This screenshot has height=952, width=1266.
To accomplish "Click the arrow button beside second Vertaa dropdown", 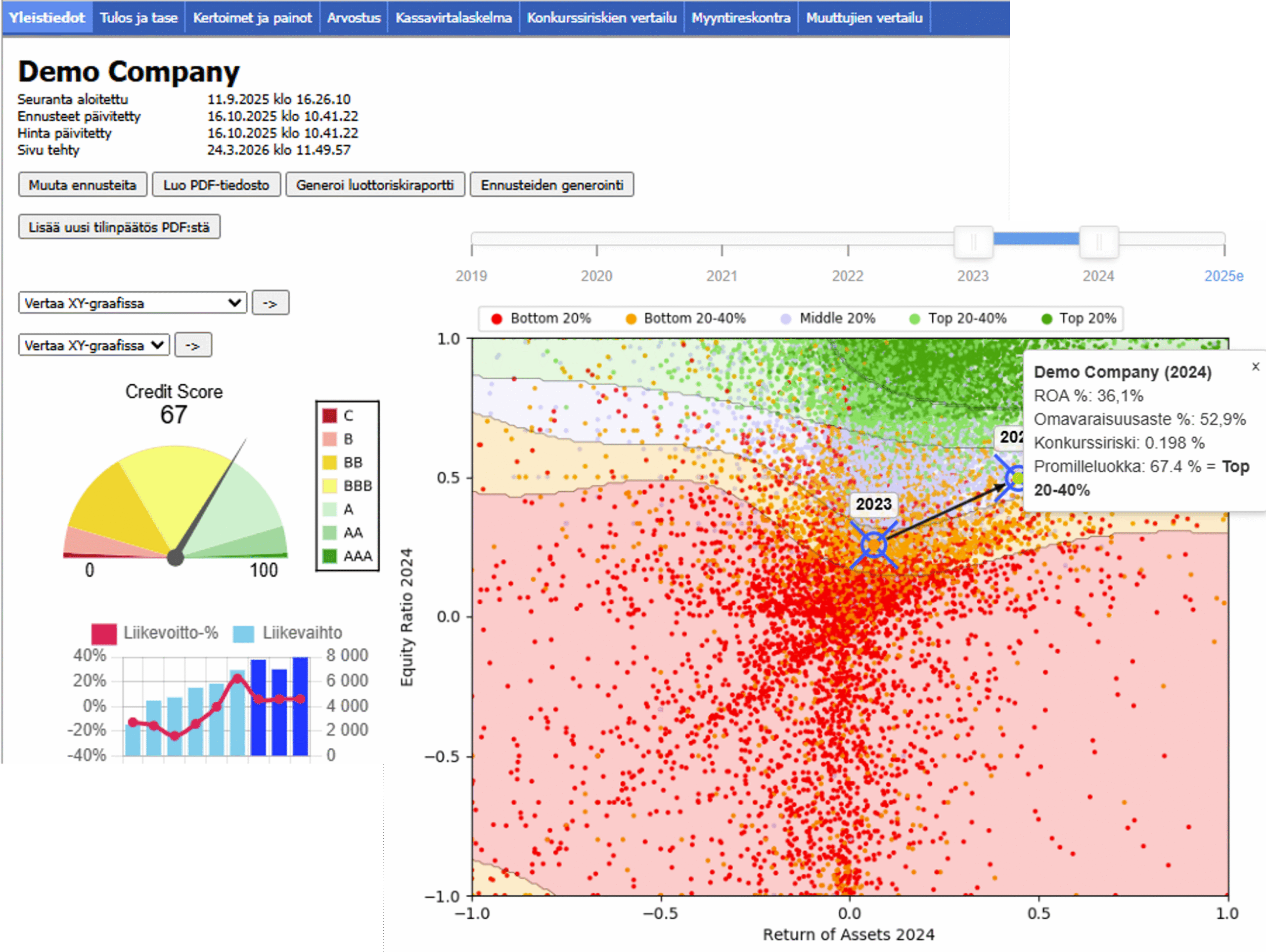I will 193,345.
